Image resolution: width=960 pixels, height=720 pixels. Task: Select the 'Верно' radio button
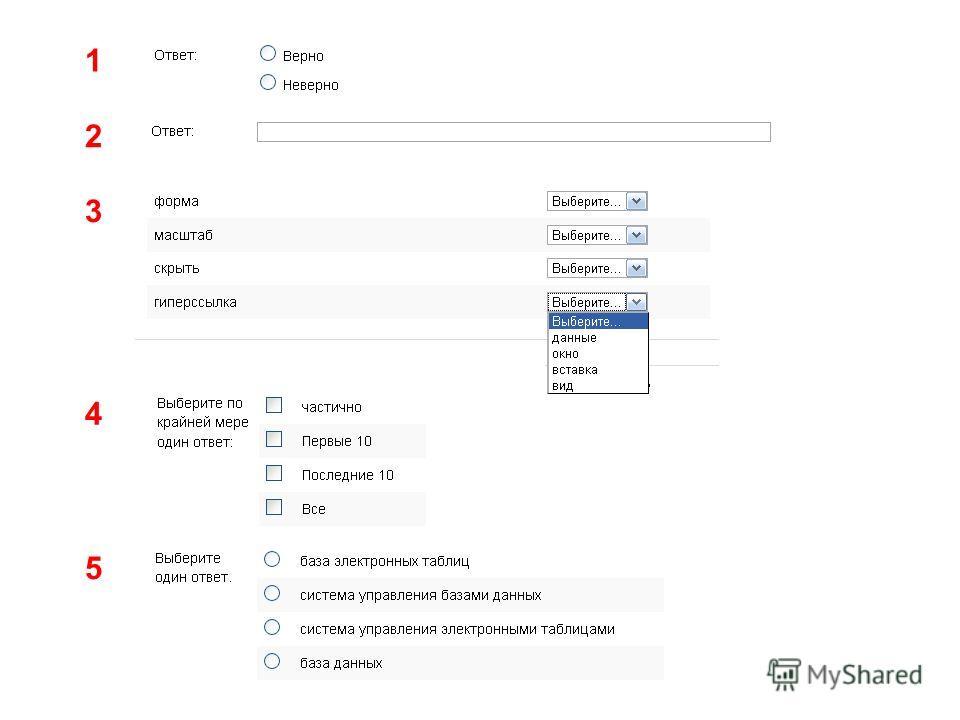pos(268,54)
